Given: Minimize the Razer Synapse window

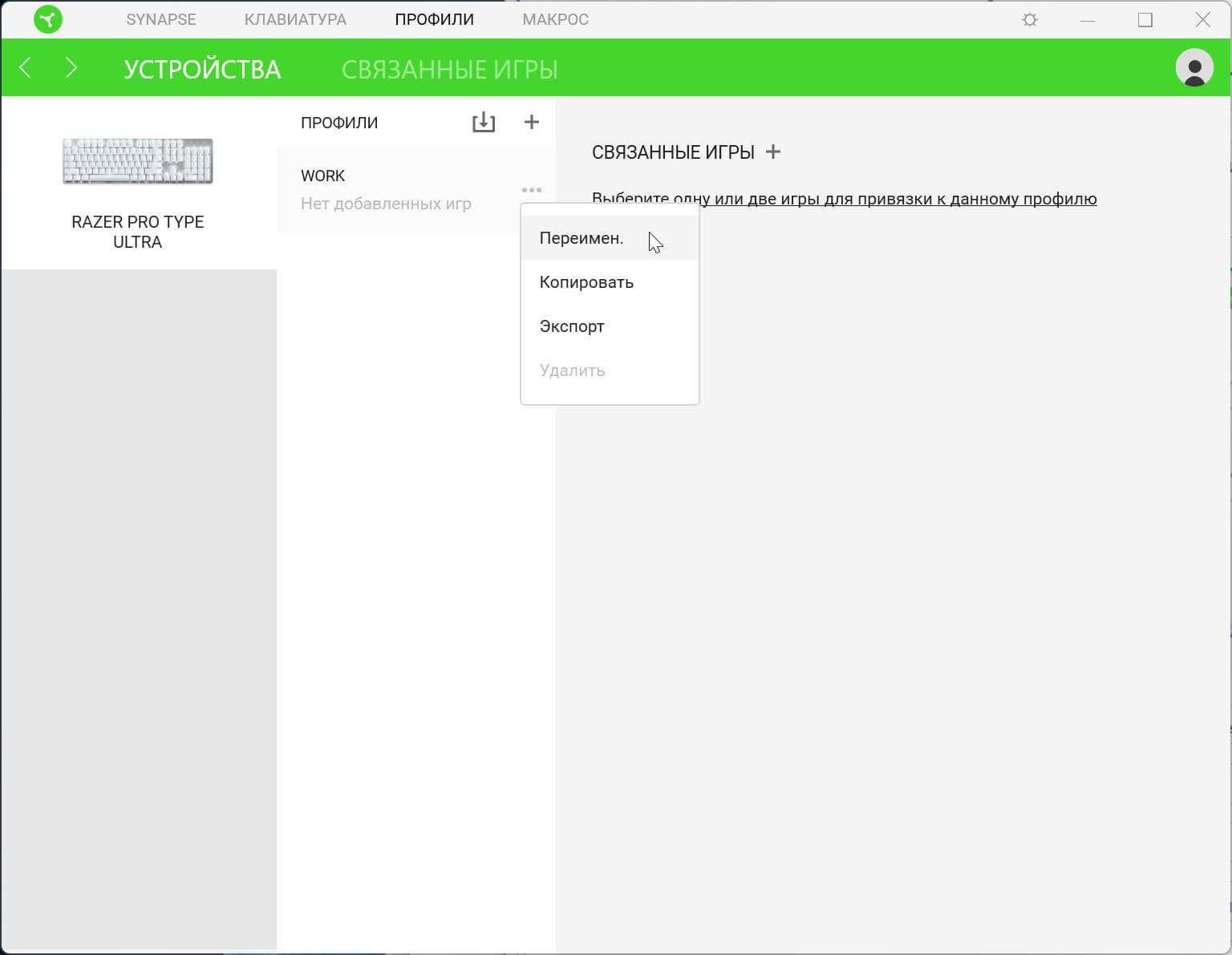Looking at the screenshot, I should pos(1088,20).
